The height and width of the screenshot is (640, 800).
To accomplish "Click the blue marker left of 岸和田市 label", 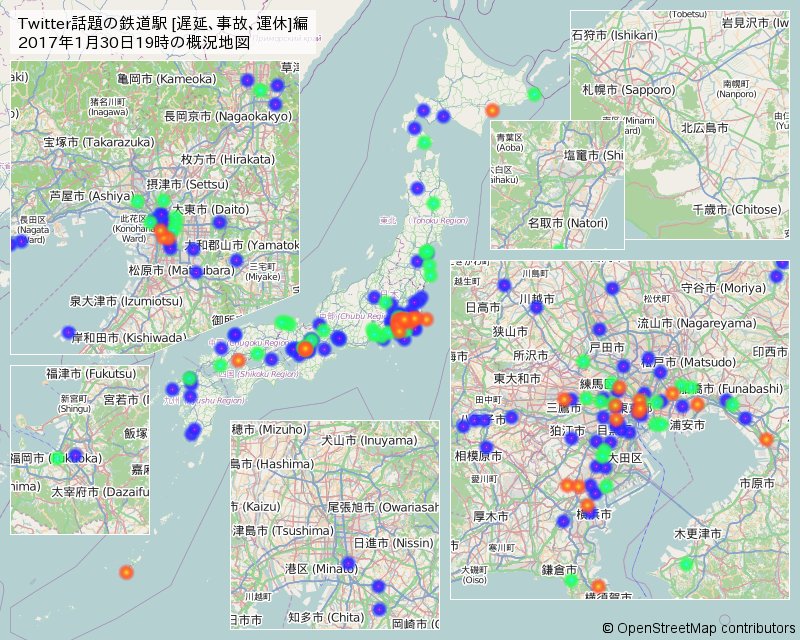I will point(68,332).
